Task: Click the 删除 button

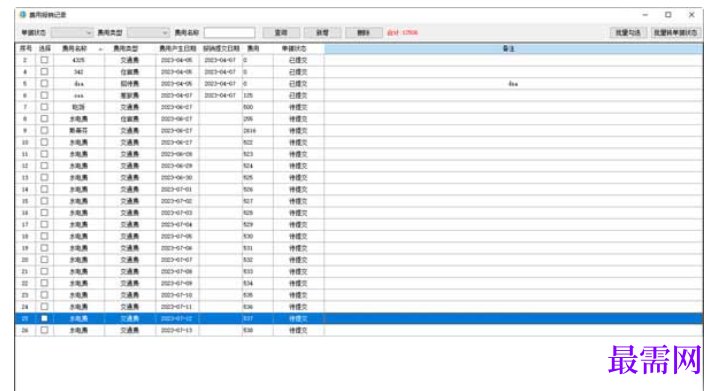Action: [363, 33]
